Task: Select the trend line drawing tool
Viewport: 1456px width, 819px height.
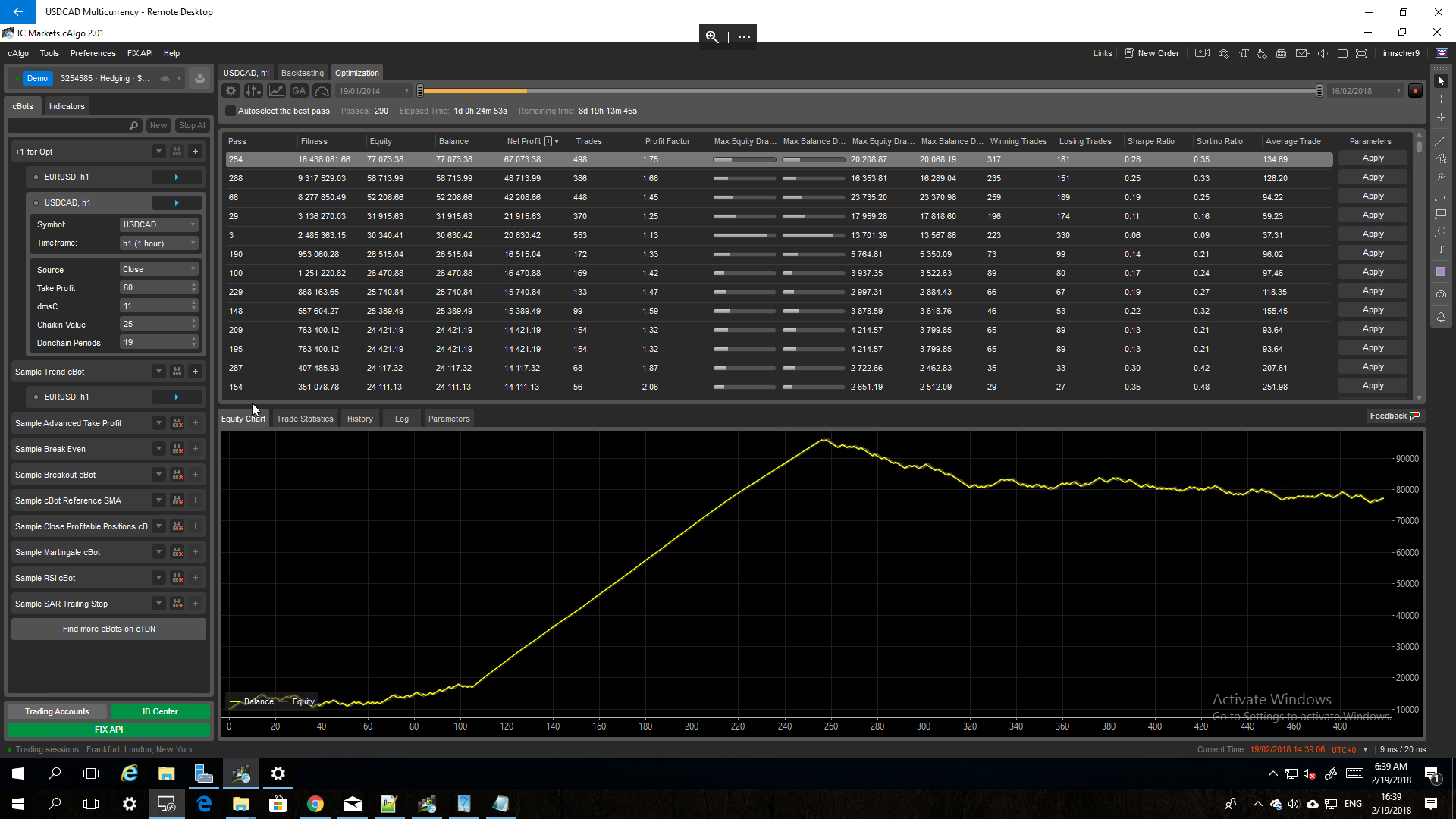Action: [1441, 140]
